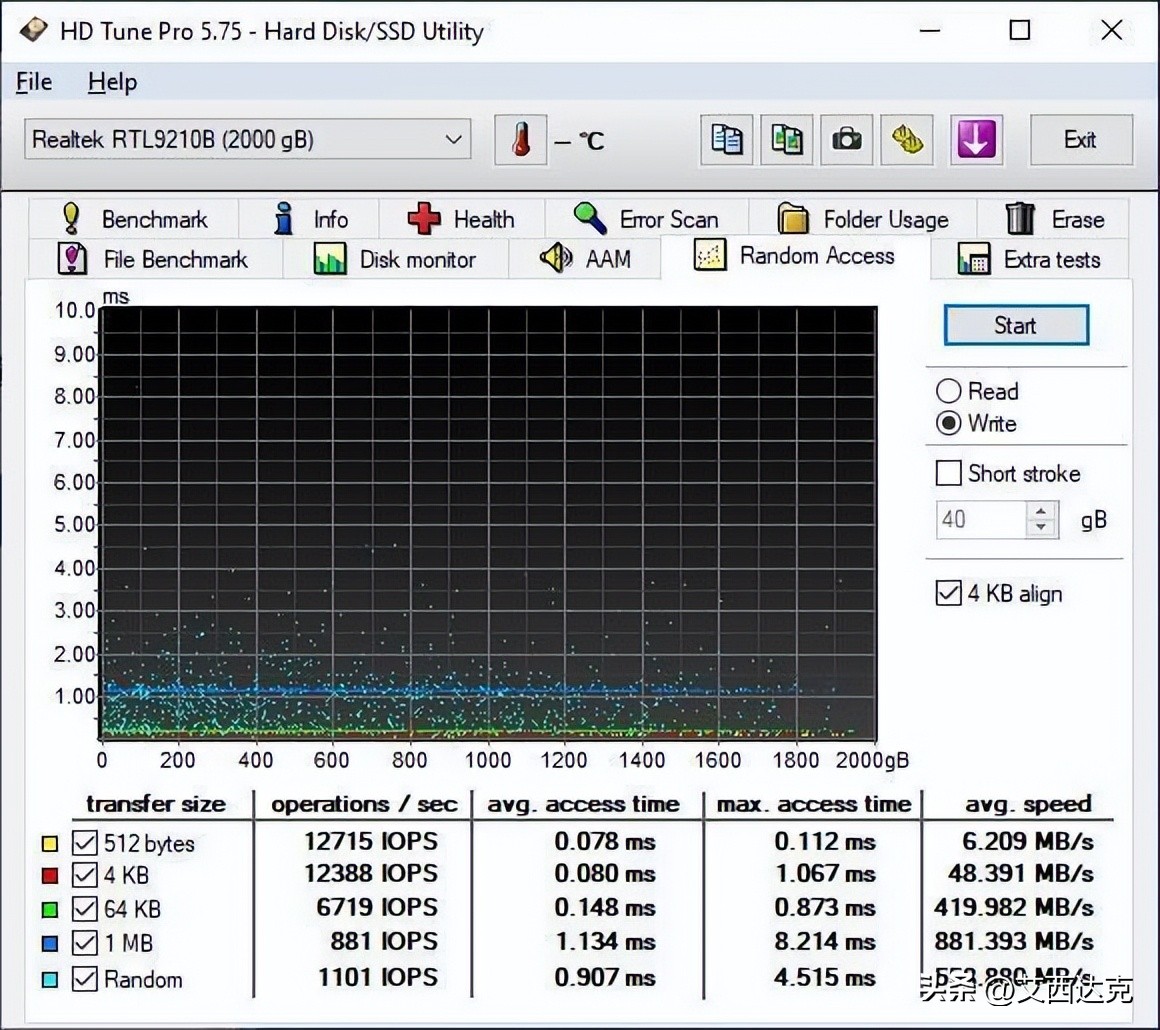Click the short stroke size up arrow
Viewport: 1160px width, 1030px height.
1041,511
